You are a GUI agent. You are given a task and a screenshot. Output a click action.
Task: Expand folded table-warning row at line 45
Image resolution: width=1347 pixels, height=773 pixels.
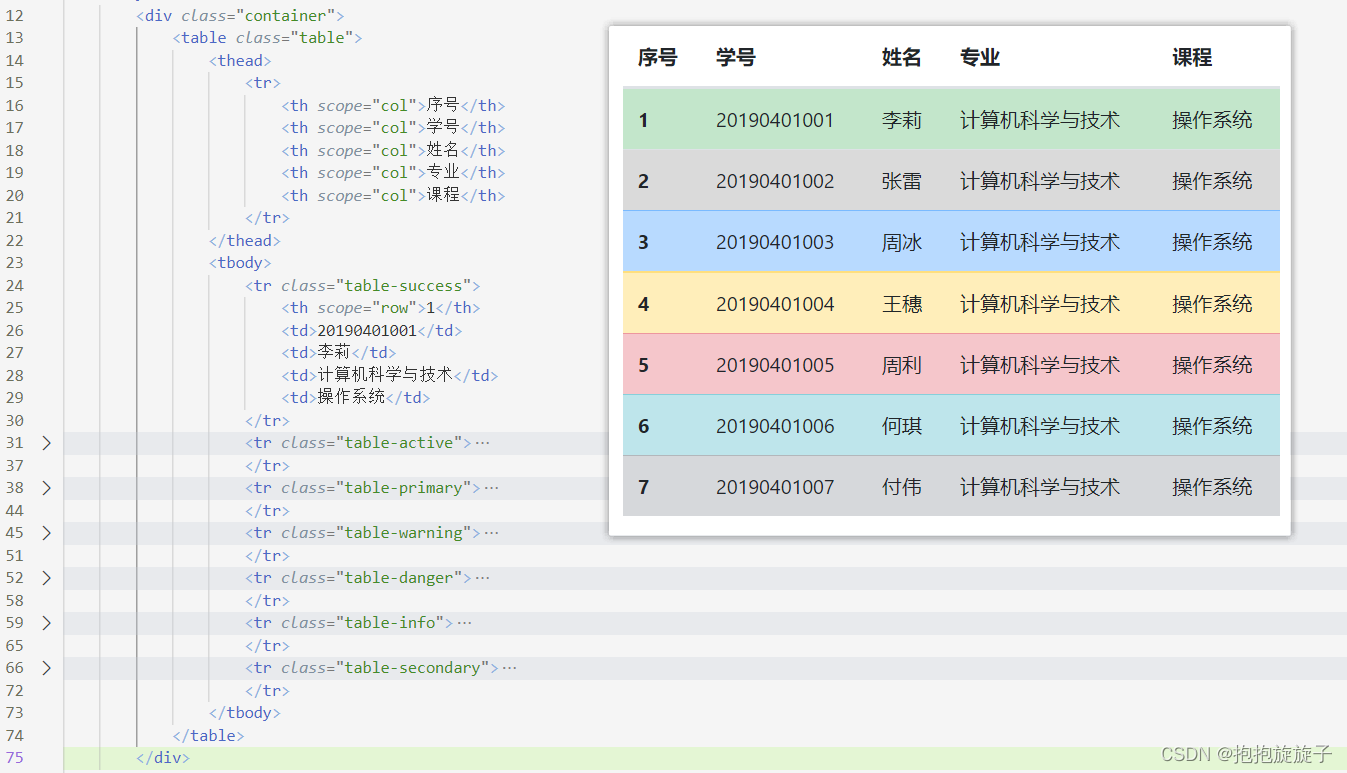click(x=46, y=533)
